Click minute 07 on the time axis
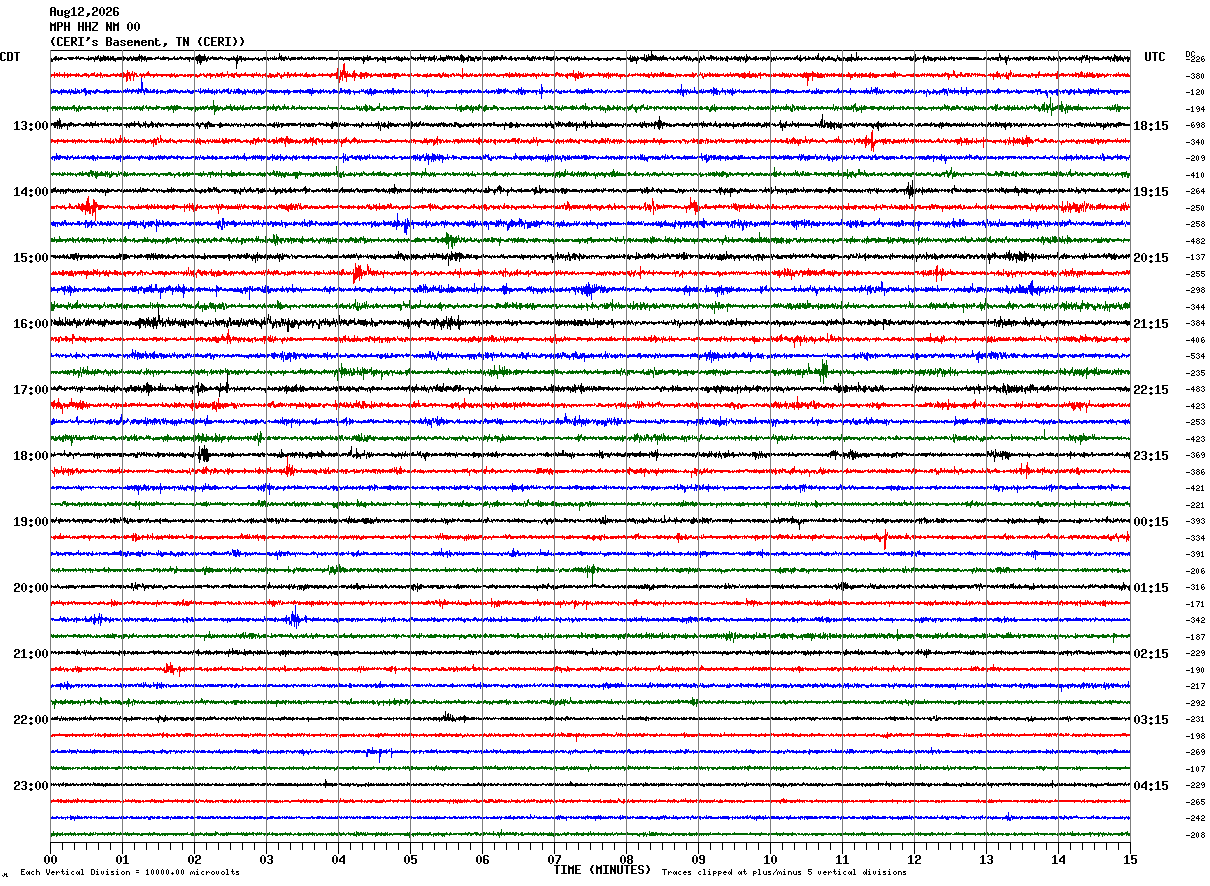 click(554, 859)
